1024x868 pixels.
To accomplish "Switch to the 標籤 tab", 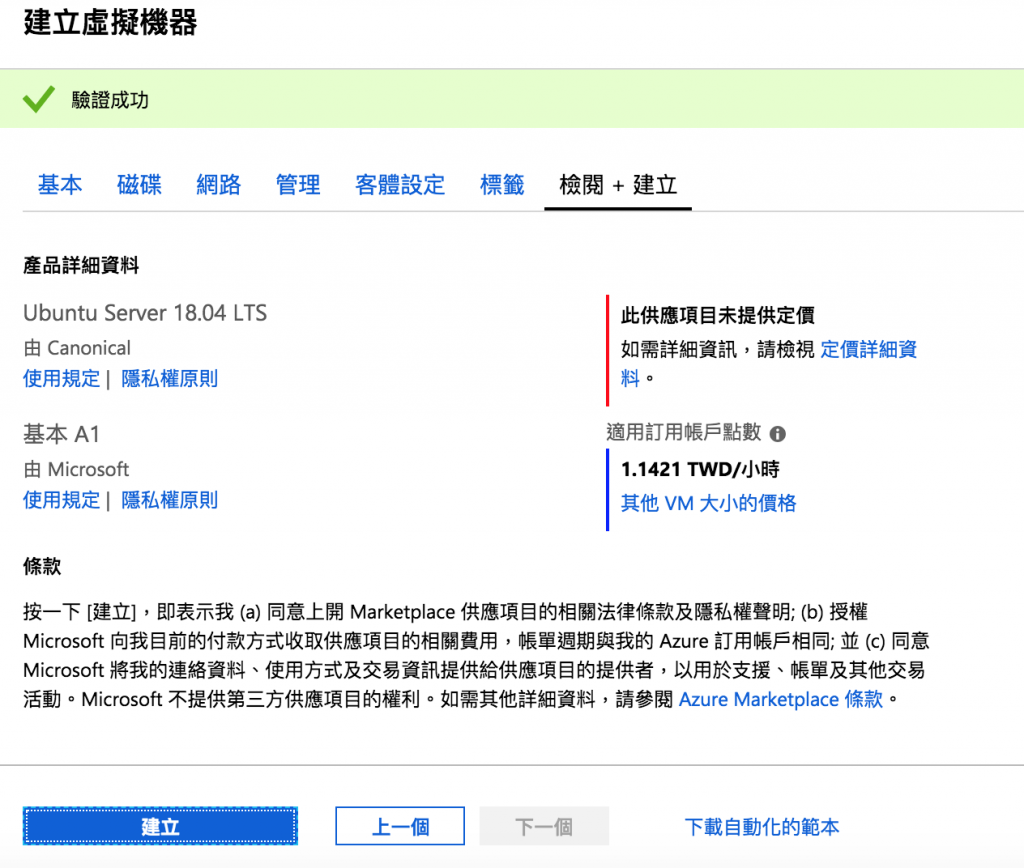I will coord(502,185).
